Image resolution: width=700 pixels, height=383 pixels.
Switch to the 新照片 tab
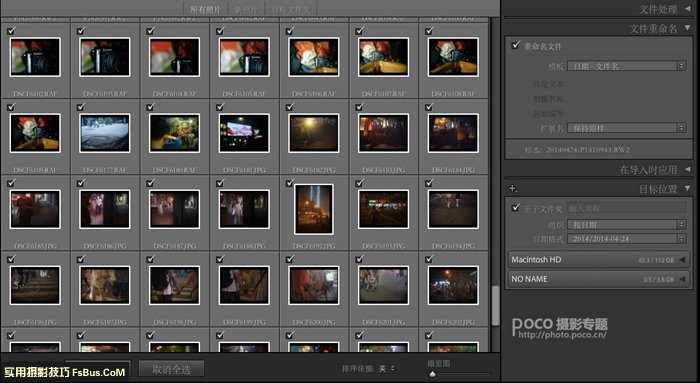point(246,9)
